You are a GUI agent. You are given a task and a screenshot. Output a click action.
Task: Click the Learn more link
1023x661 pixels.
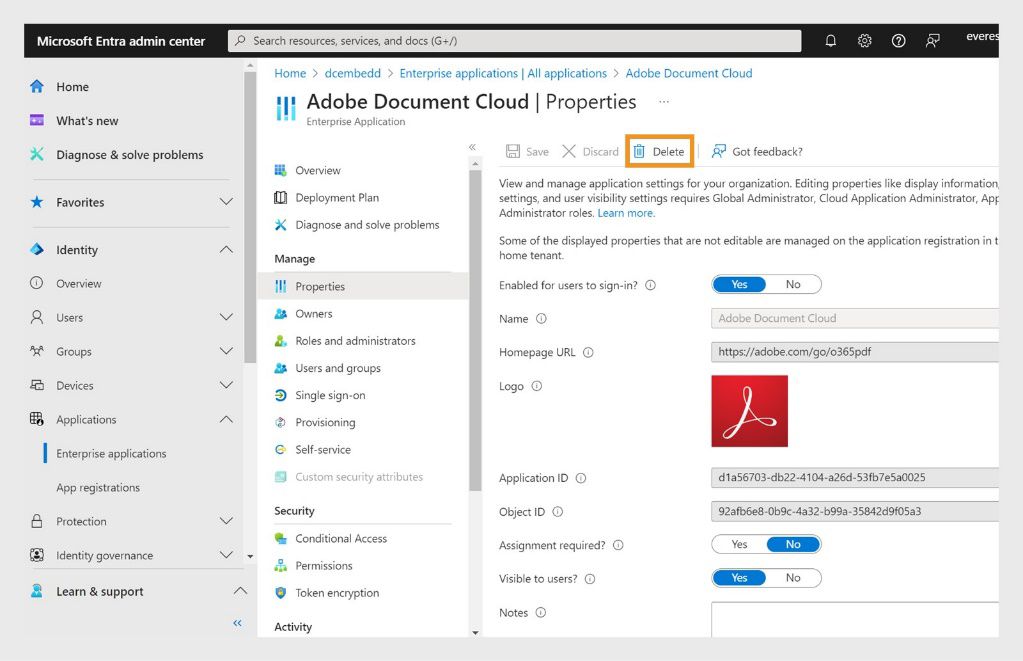pos(626,213)
